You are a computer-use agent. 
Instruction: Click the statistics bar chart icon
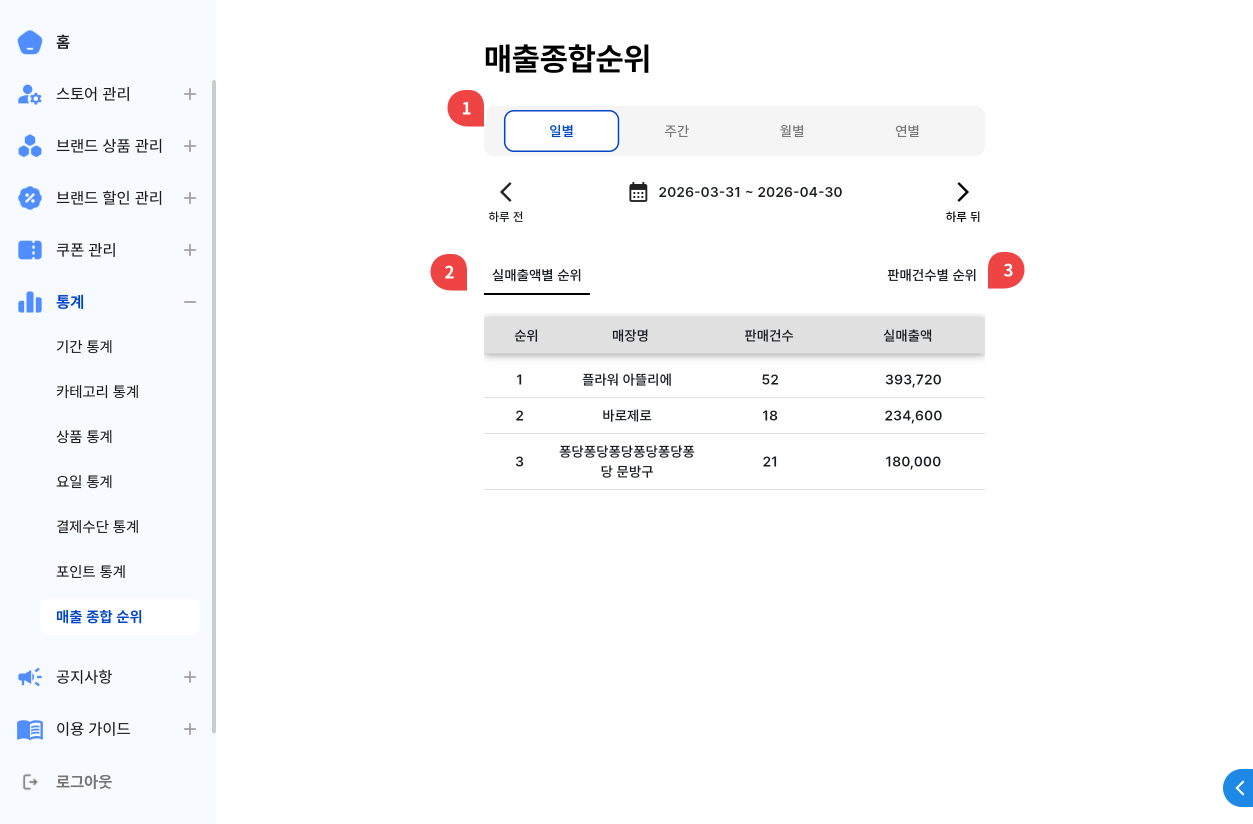point(30,302)
